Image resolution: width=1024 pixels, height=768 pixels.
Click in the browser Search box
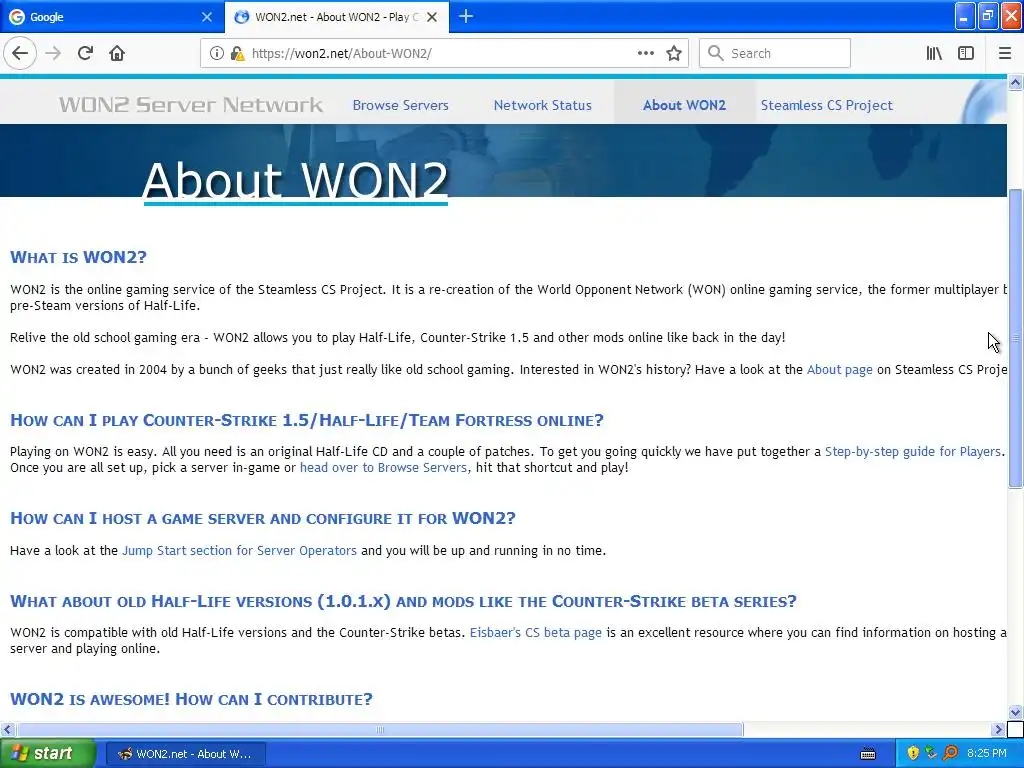775,54
